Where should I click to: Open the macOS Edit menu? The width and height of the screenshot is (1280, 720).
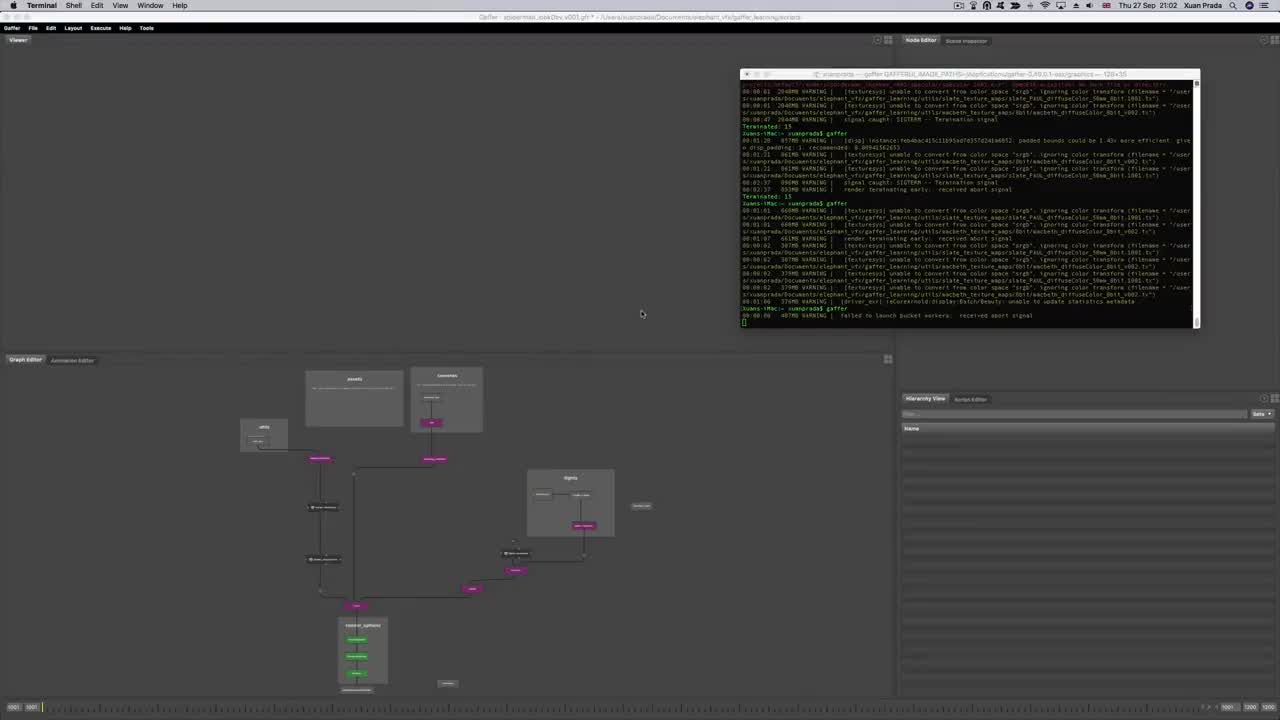pos(97,5)
